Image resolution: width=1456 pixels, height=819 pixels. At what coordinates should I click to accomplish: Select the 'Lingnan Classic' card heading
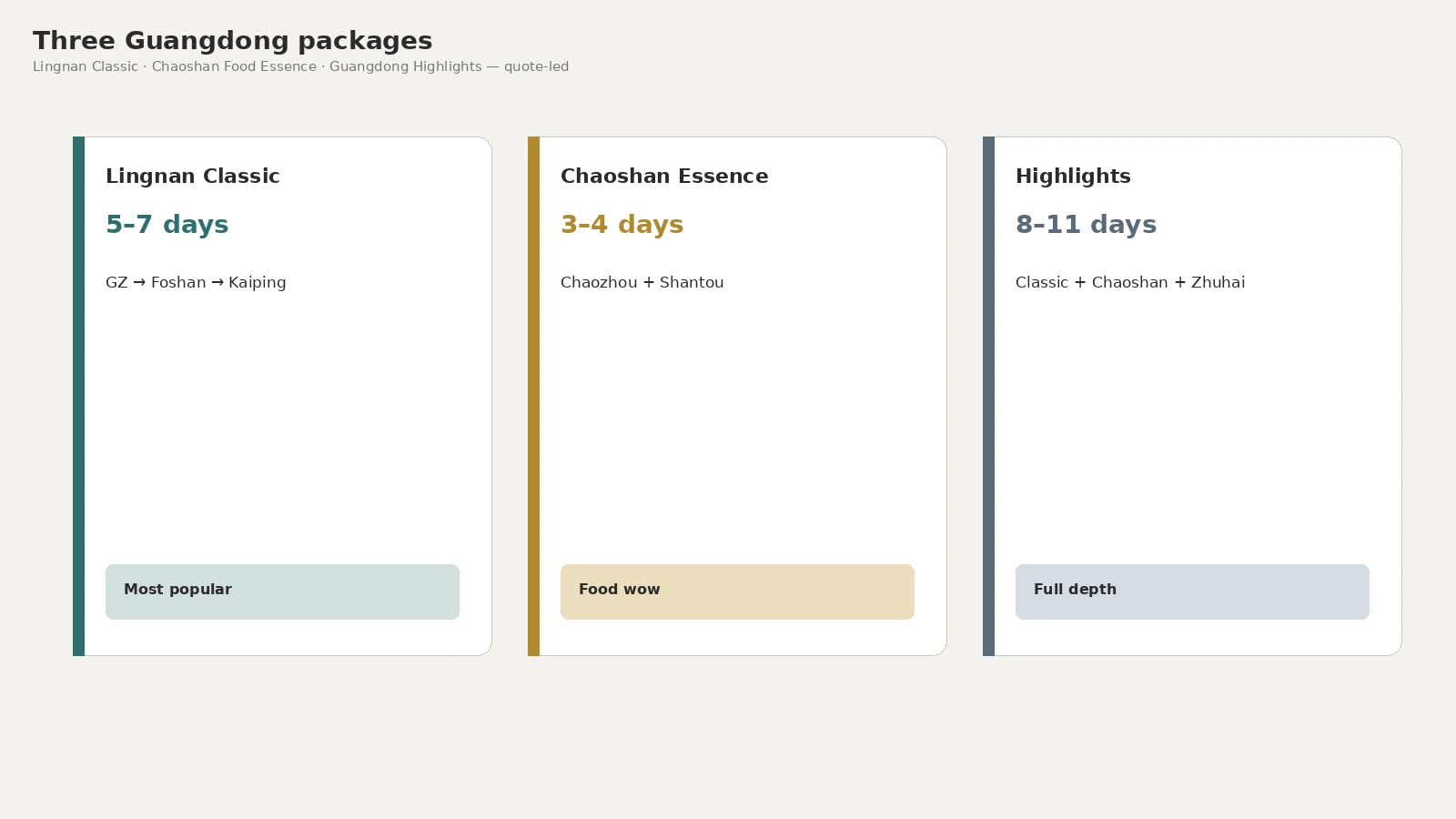(x=193, y=177)
